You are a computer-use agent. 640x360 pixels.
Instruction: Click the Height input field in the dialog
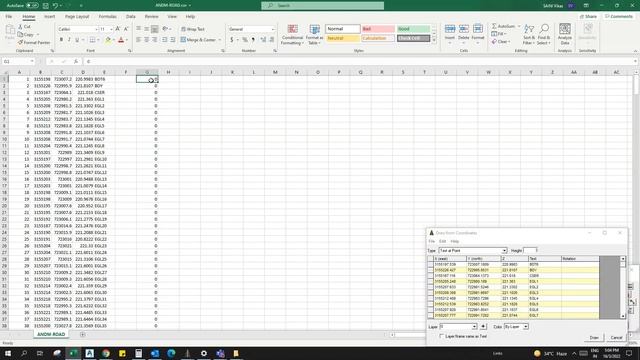530,250
